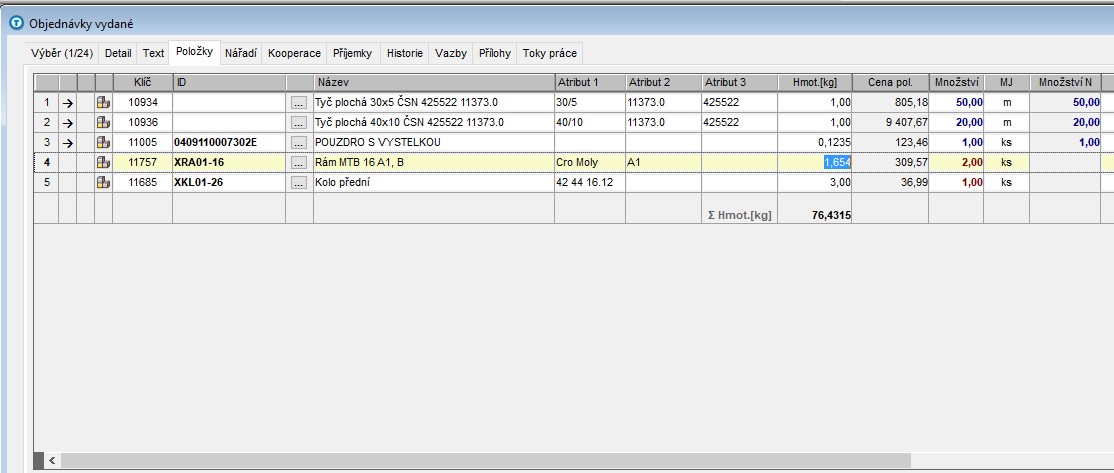This screenshot has height=473, width=1114.
Task: Select the cell with ID XRA01-16
Action: (x=229, y=163)
